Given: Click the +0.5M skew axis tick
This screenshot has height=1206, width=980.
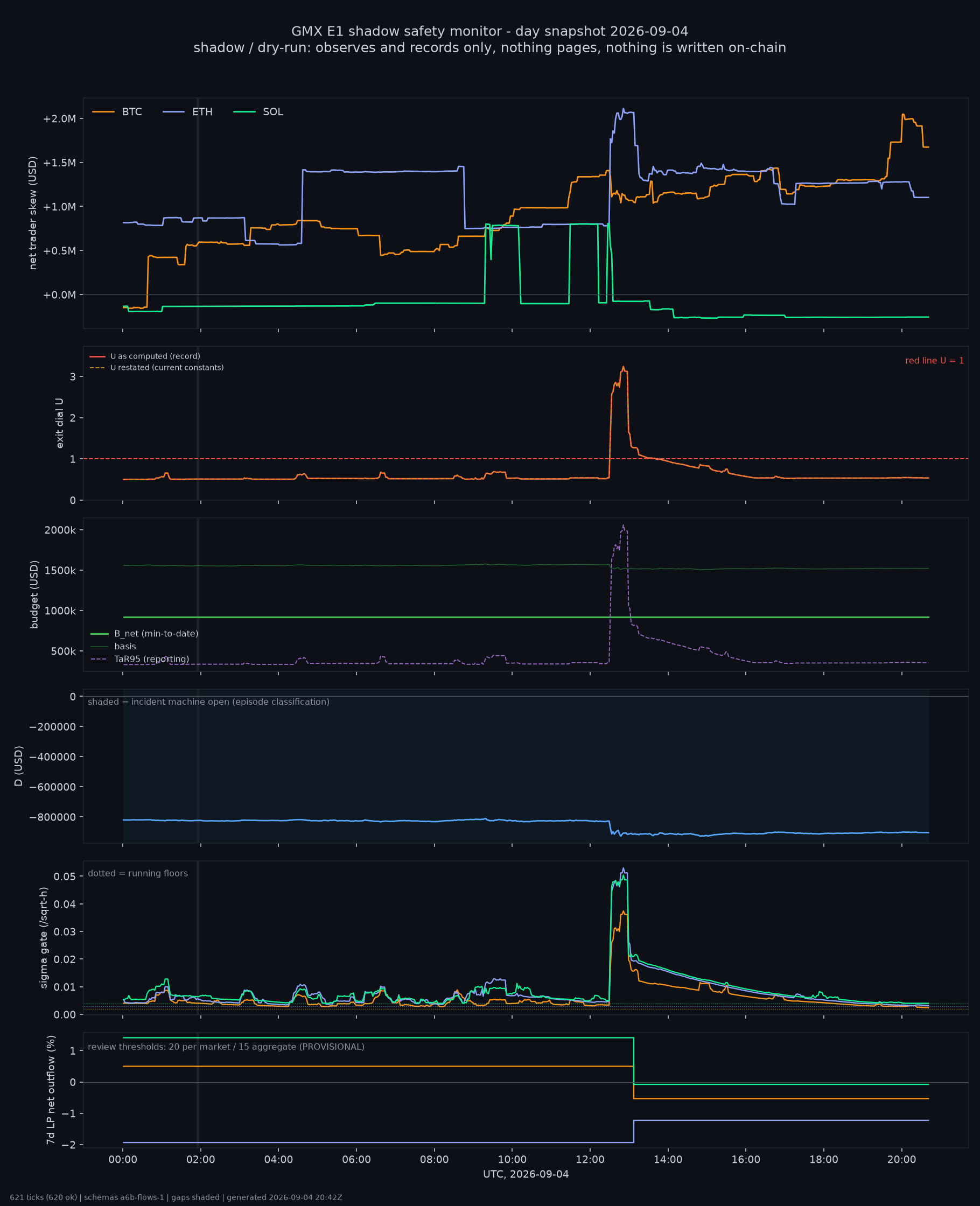Looking at the screenshot, I should (59, 250).
